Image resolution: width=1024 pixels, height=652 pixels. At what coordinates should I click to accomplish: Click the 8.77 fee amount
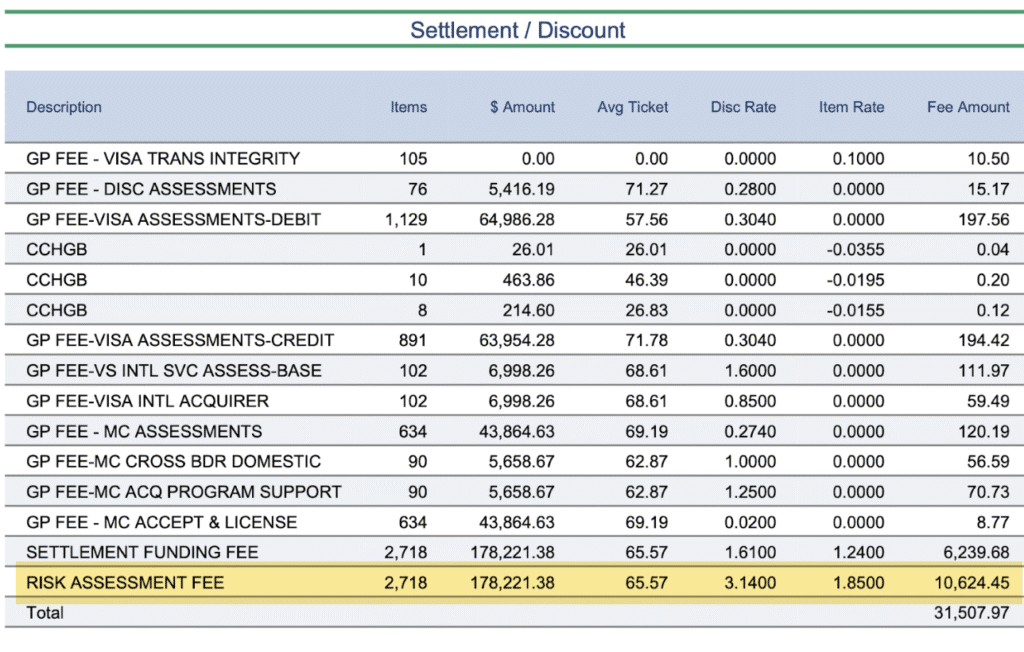pos(993,522)
